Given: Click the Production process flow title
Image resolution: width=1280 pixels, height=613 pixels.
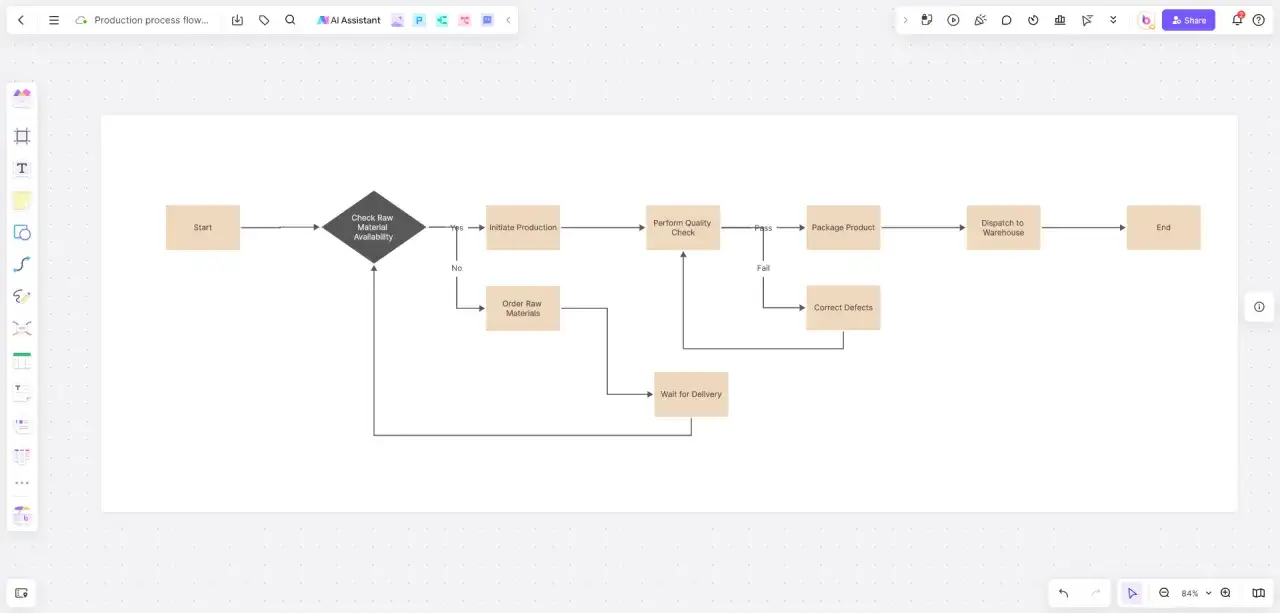Looking at the screenshot, I should click(x=151, y=20).
